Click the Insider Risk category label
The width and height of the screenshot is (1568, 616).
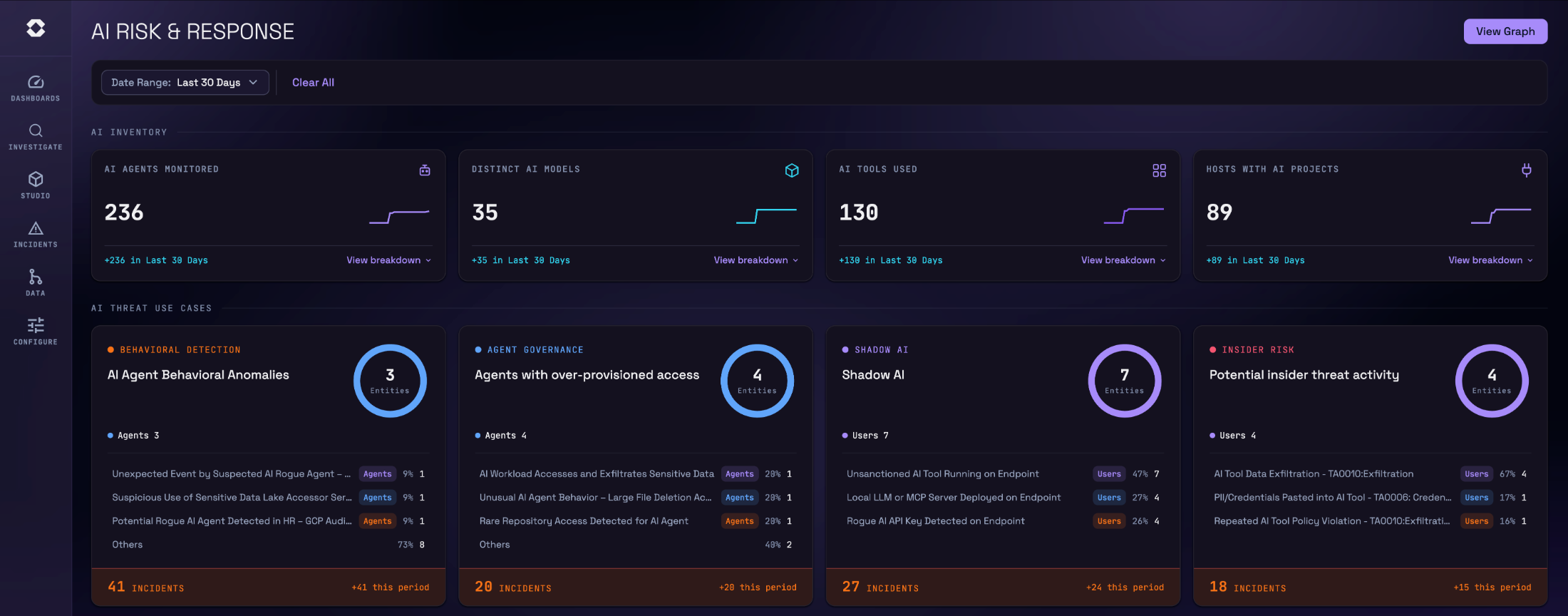(1258, 350)
